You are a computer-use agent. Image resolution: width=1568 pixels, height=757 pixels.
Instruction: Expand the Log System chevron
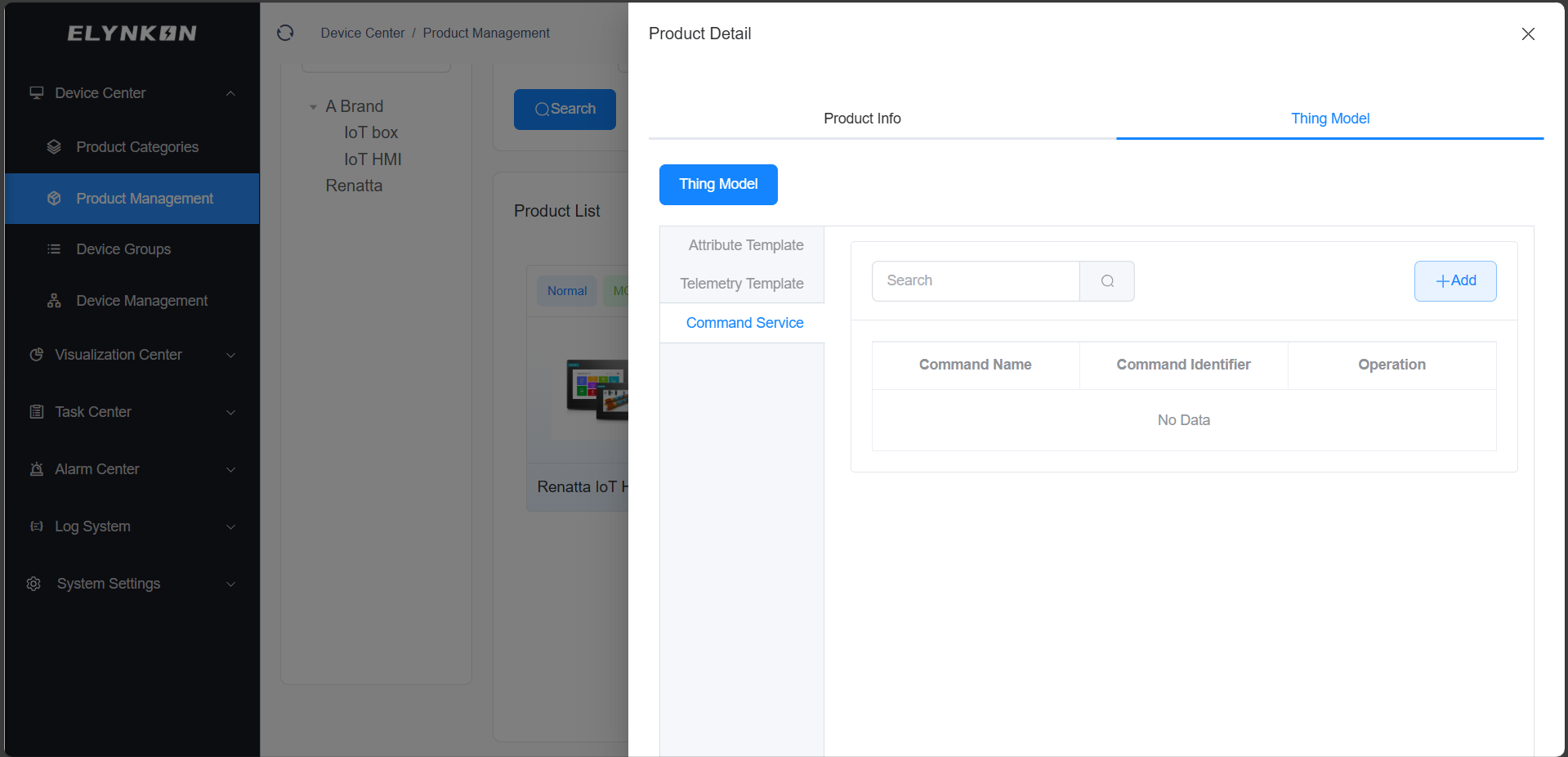[230, 526]
